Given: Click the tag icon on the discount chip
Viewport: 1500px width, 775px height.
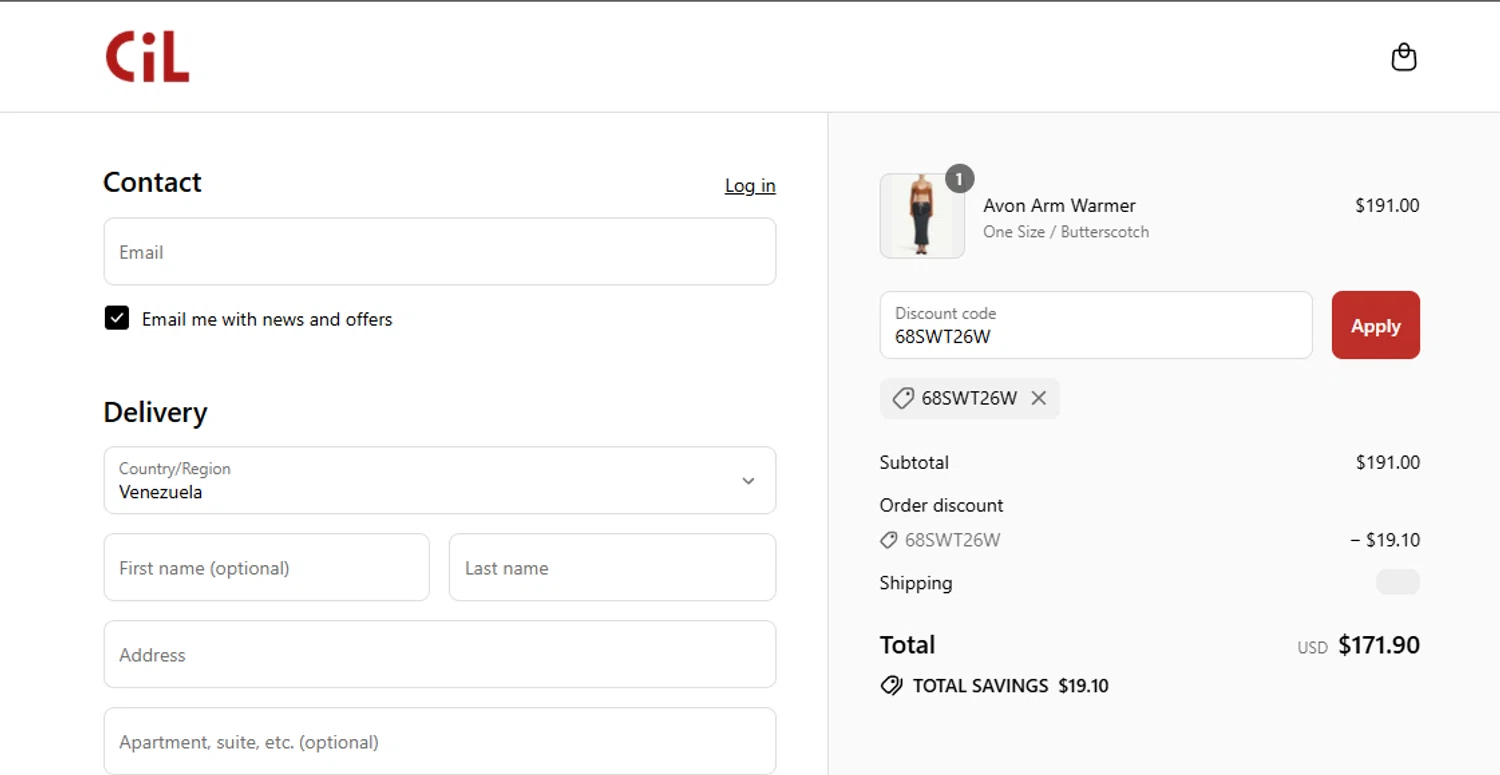Looking at the screenshot, I should coord(903,398).
